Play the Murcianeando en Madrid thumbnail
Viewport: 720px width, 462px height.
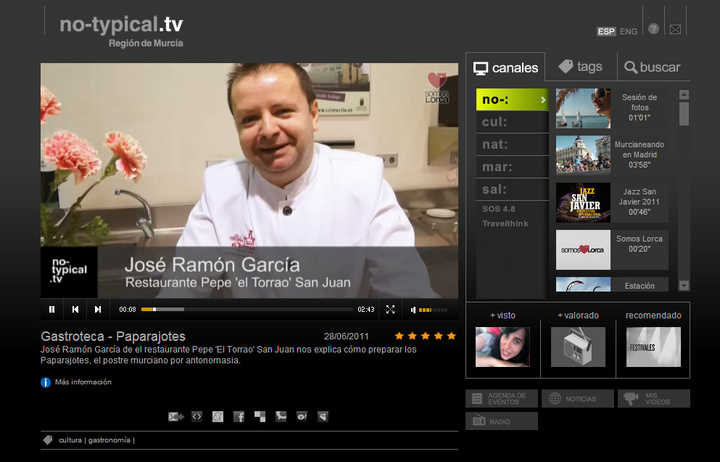[583, 155]
